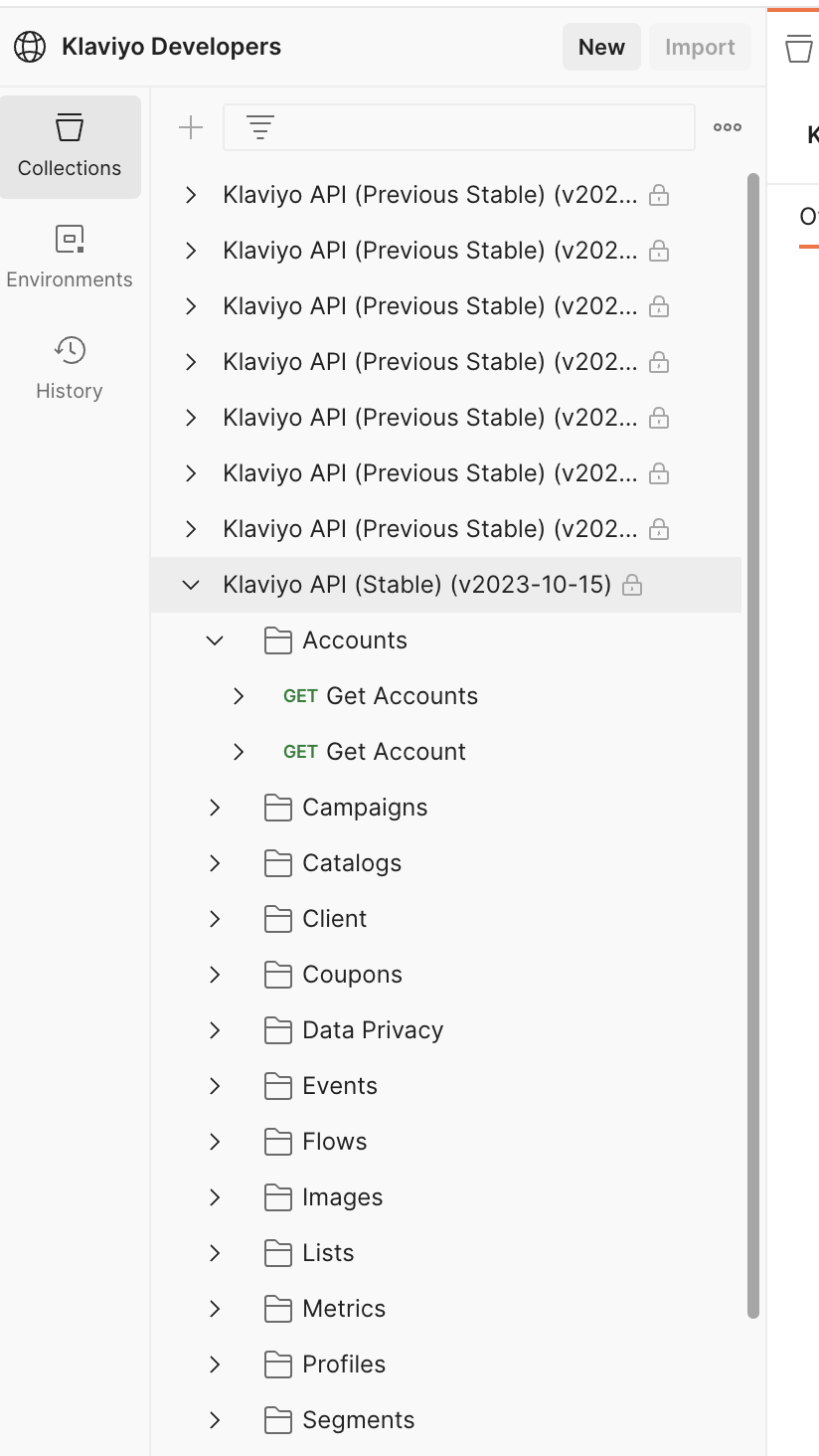Expand the Profiles folder chevron

pyautogui.click(x=215, y=1365)
